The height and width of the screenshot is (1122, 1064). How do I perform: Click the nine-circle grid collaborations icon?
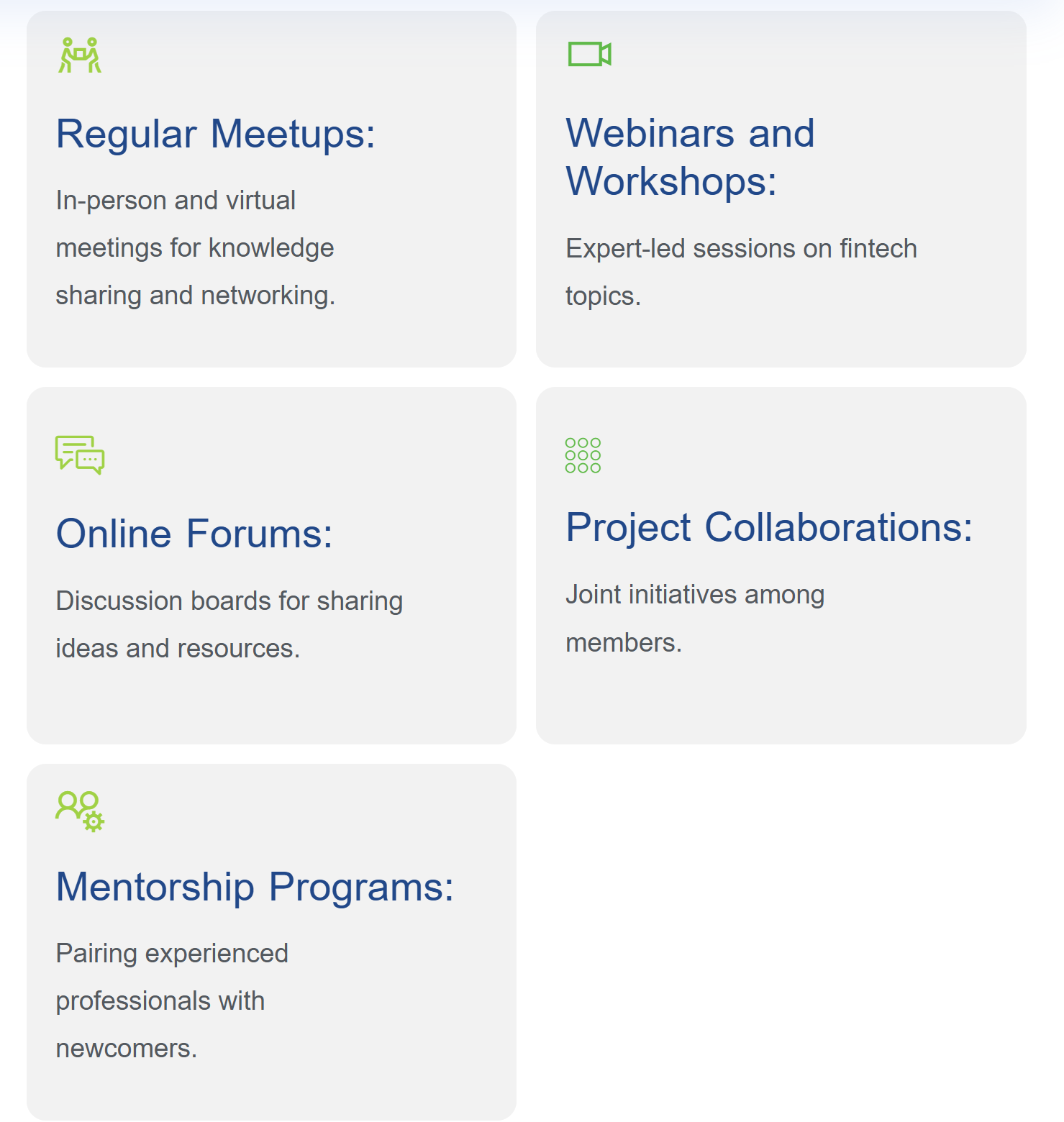pos(583,455)
